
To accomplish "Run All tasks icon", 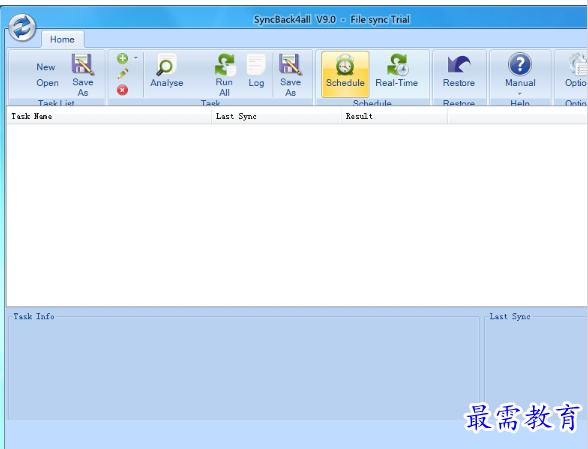I will [x=225, y=65].
